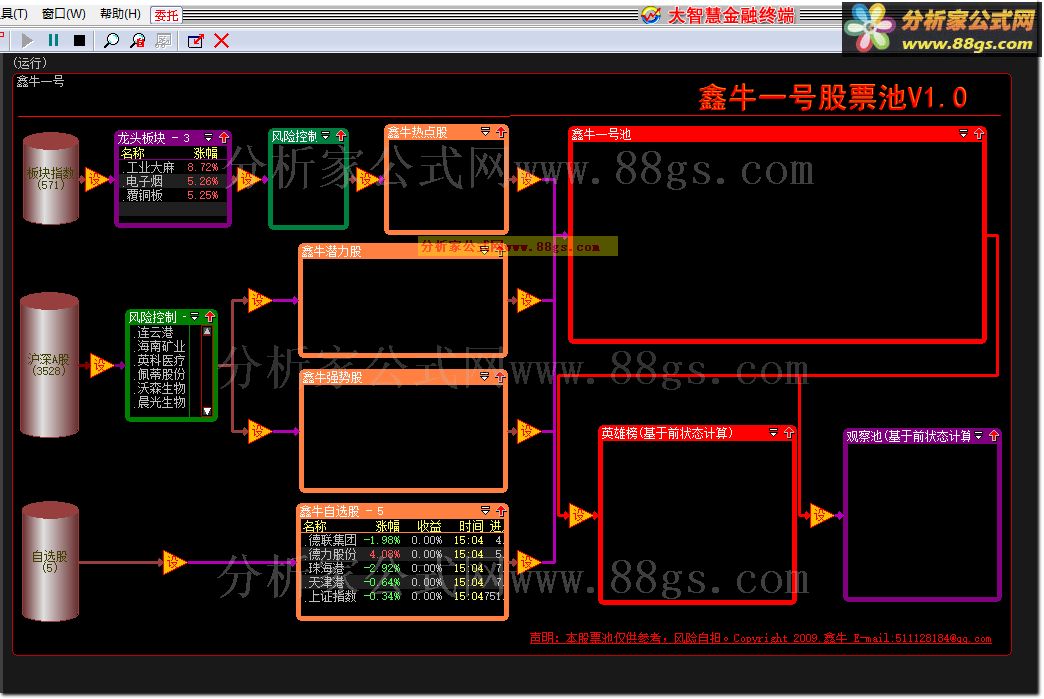
Task: Open dropdown arrow on 观察池 panel
Action: click(979, 435)
